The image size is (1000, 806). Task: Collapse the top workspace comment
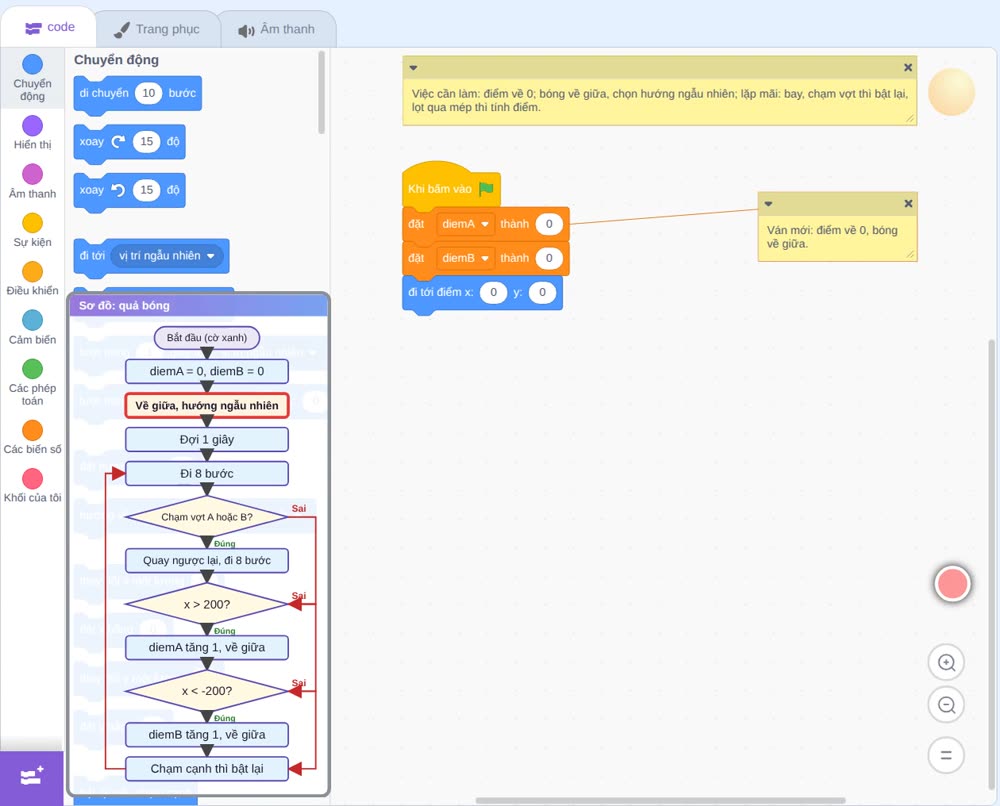click(x=413, y=68)
